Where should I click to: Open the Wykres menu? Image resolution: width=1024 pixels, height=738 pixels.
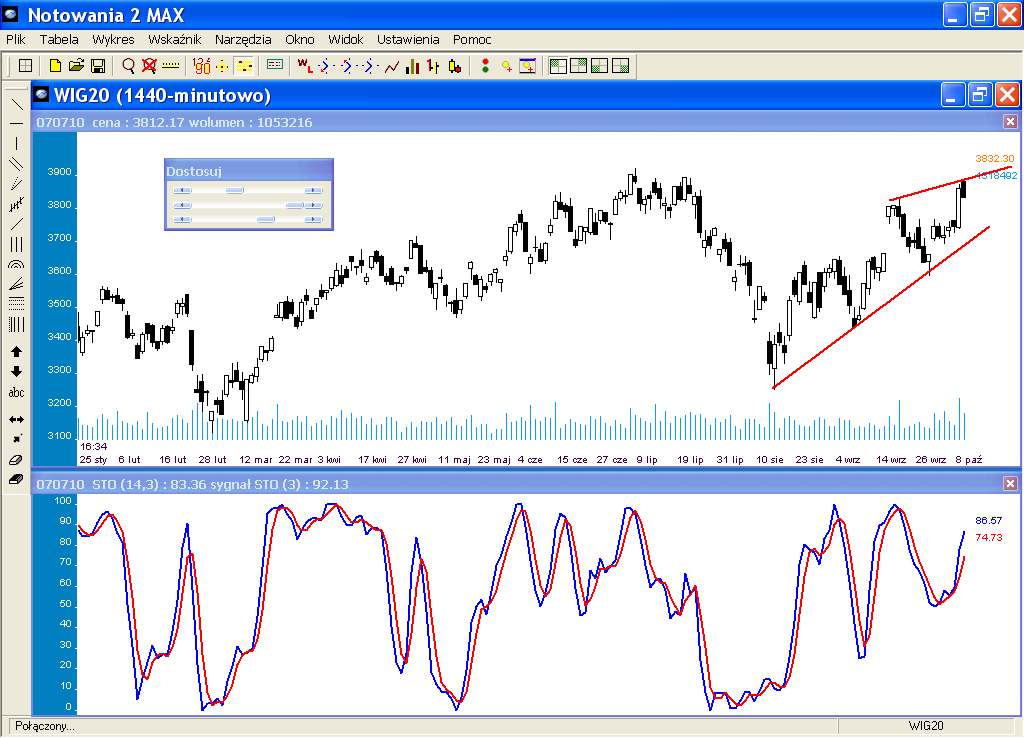pyautogui.click(x=113, y=40)
